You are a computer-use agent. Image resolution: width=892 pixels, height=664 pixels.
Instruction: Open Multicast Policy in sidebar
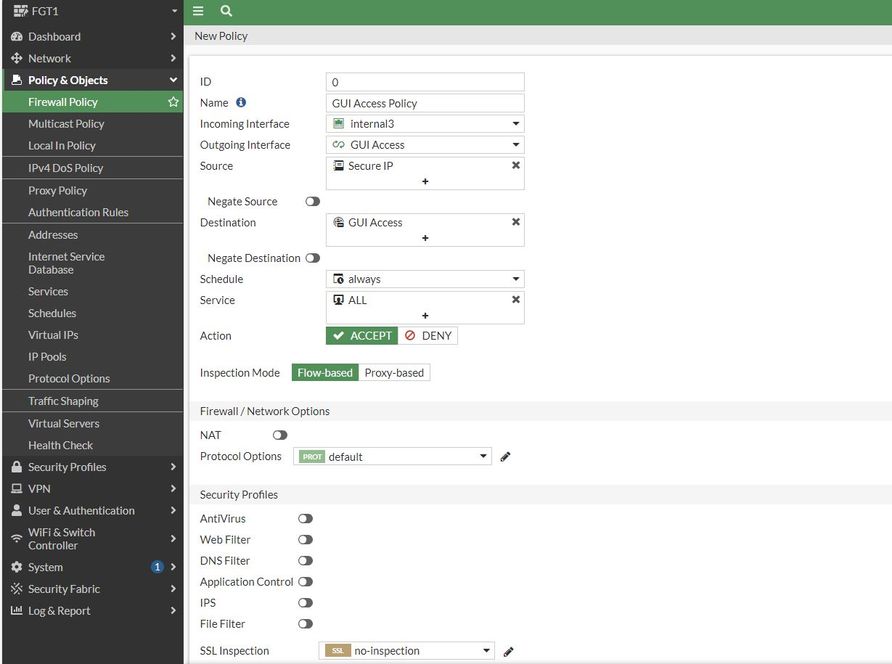click(x=66, y=123)
